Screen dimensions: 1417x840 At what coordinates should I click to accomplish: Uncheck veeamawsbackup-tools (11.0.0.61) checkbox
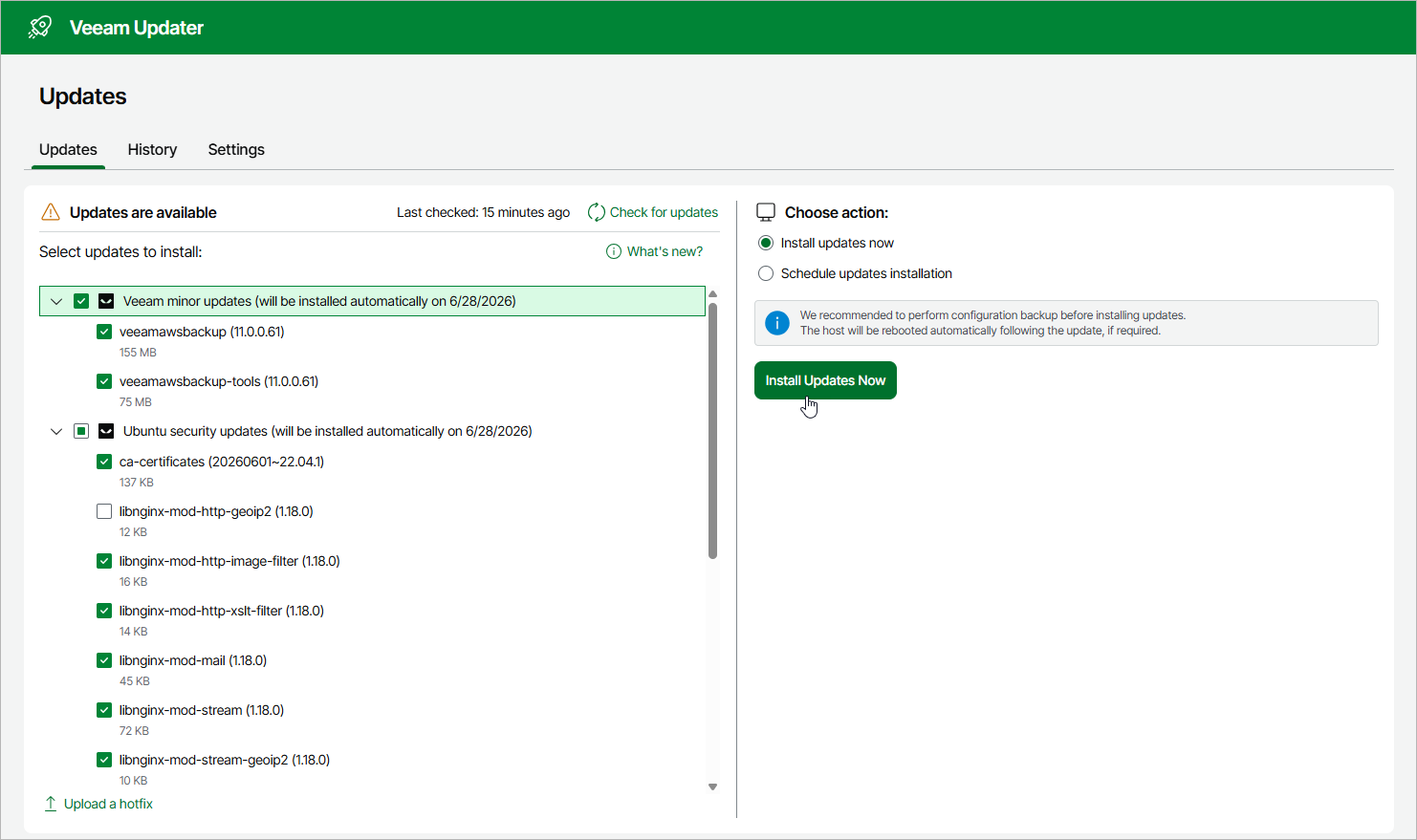tap(104, 381)
